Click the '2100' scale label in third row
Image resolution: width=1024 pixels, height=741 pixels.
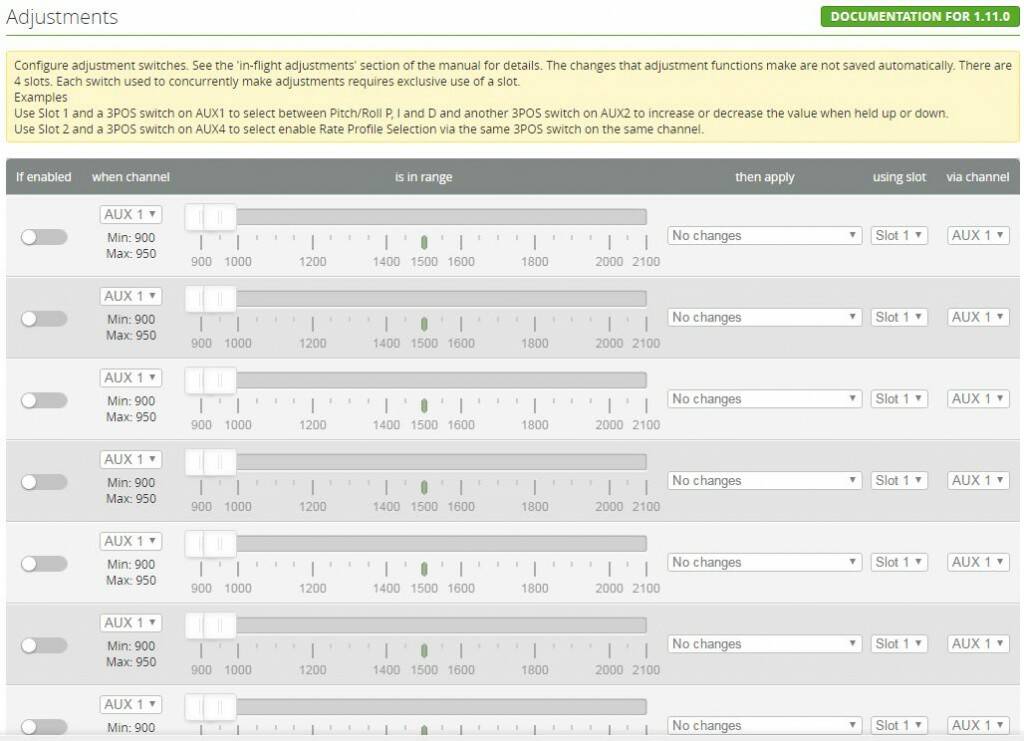click(646, 424)
